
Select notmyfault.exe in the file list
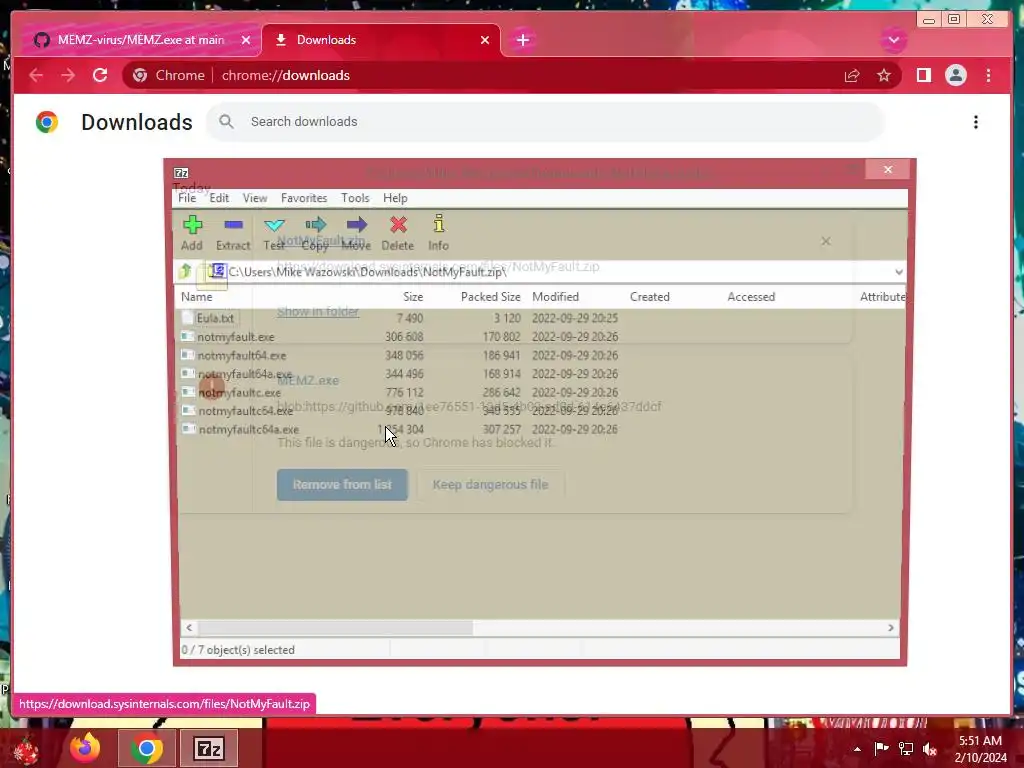coord(400,337)
